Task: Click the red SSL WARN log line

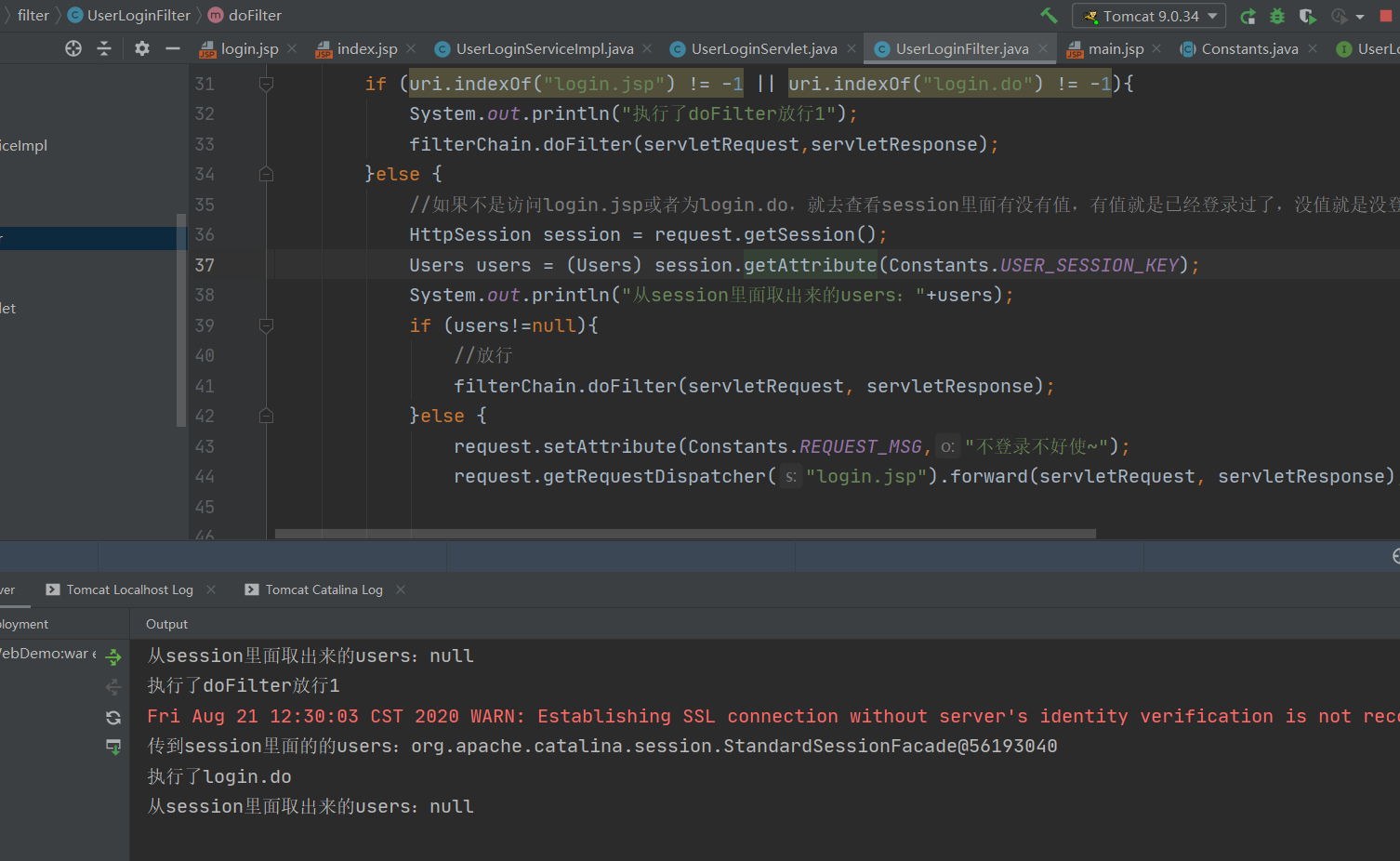Action: 773,716
